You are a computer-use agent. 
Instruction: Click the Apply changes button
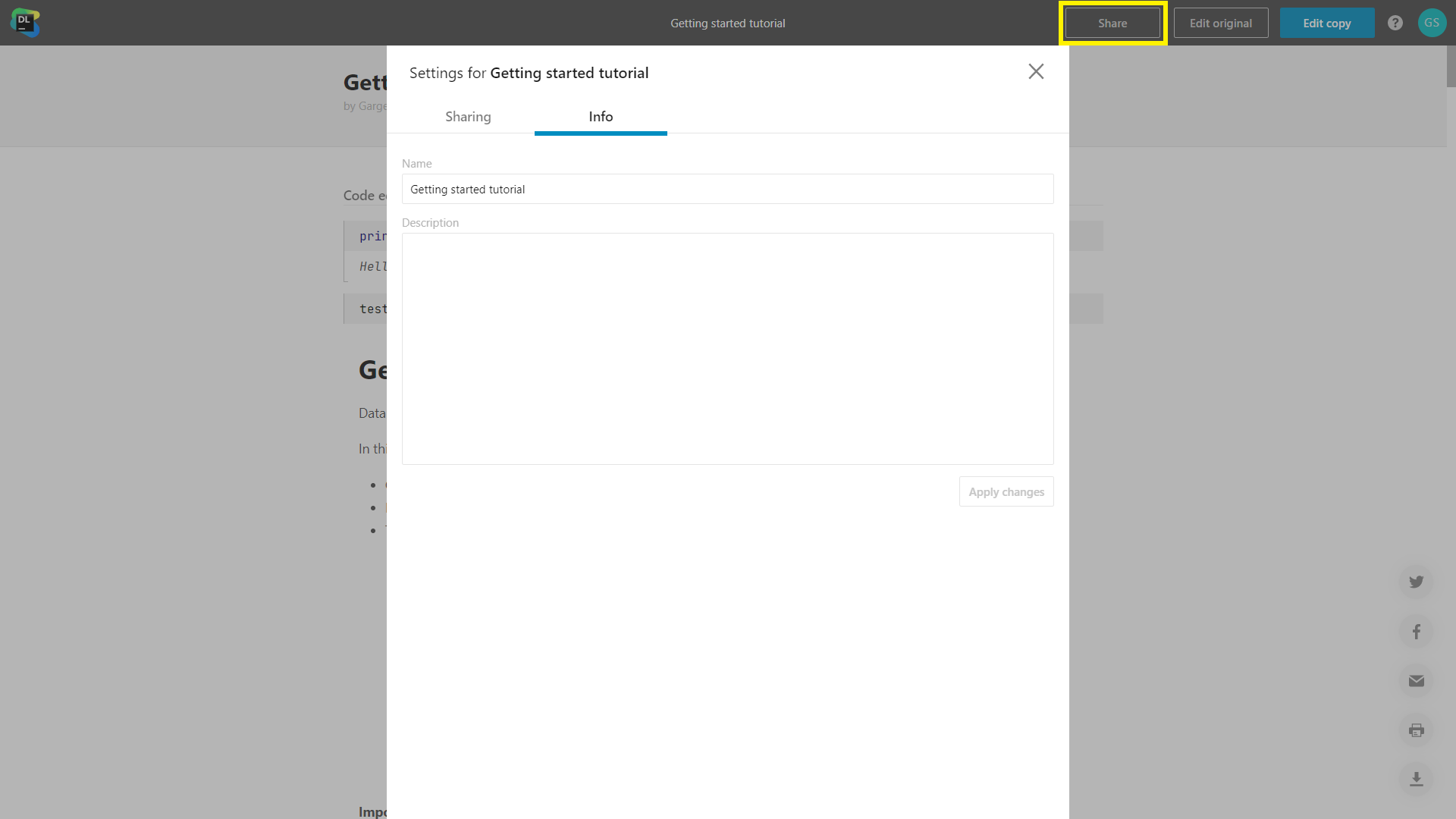click(x=1006, y=491)
